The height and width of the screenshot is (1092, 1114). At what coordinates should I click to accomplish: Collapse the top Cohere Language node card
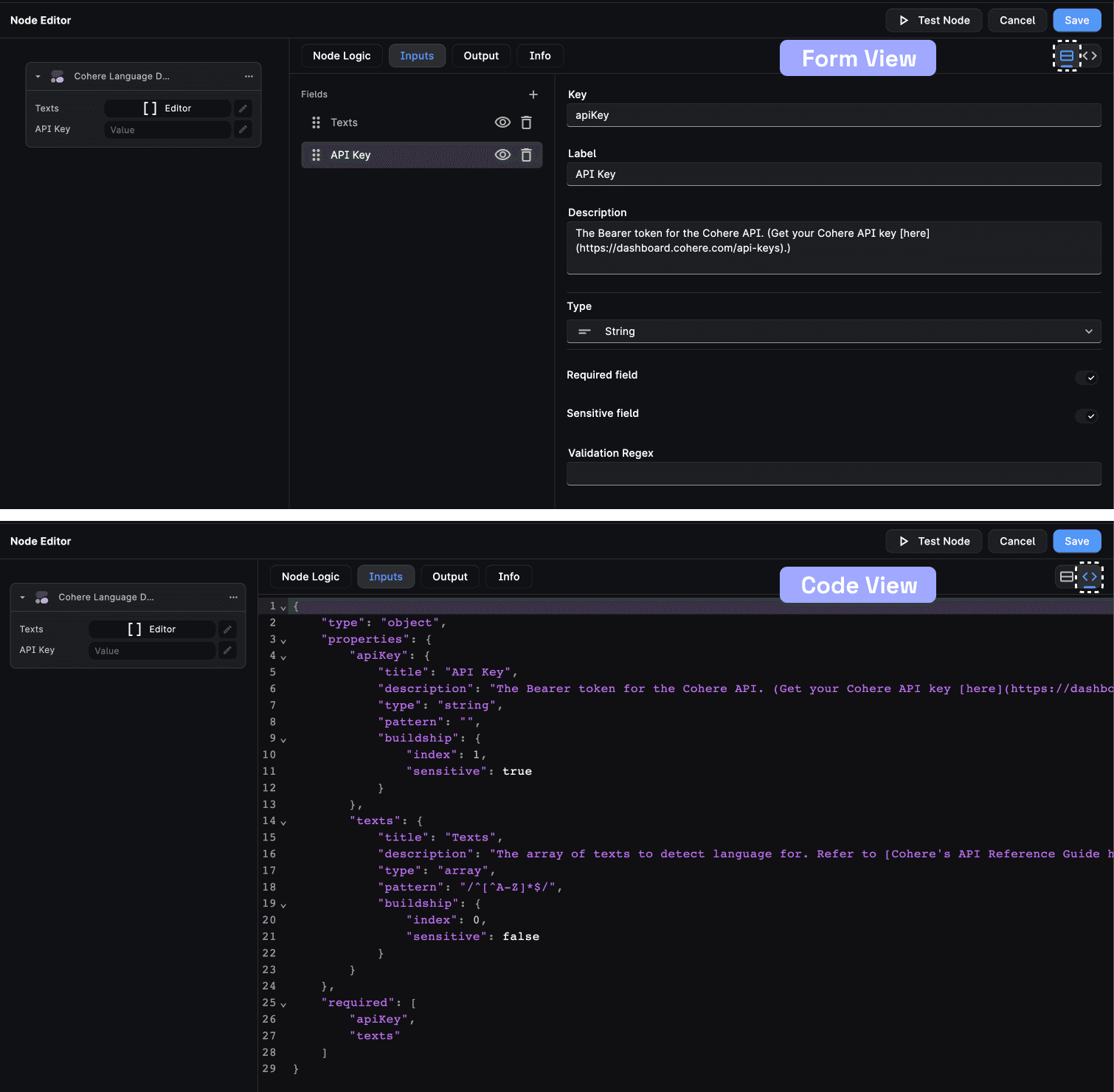(38, 76)
